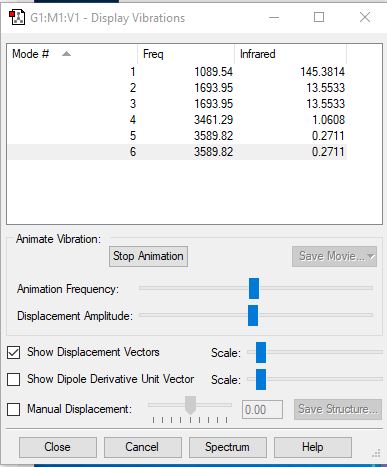This screenshot has width=387, height=467.
Task: Enable the Manual Displacement checkbox
Action: coord(13,409)
